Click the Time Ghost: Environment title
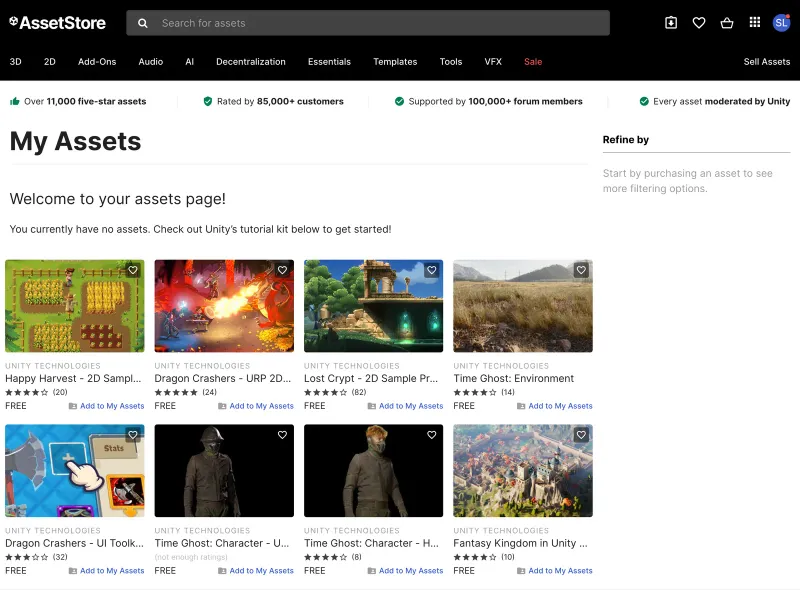Viewport: 800px width, 600px height. (x=513, y=379)
